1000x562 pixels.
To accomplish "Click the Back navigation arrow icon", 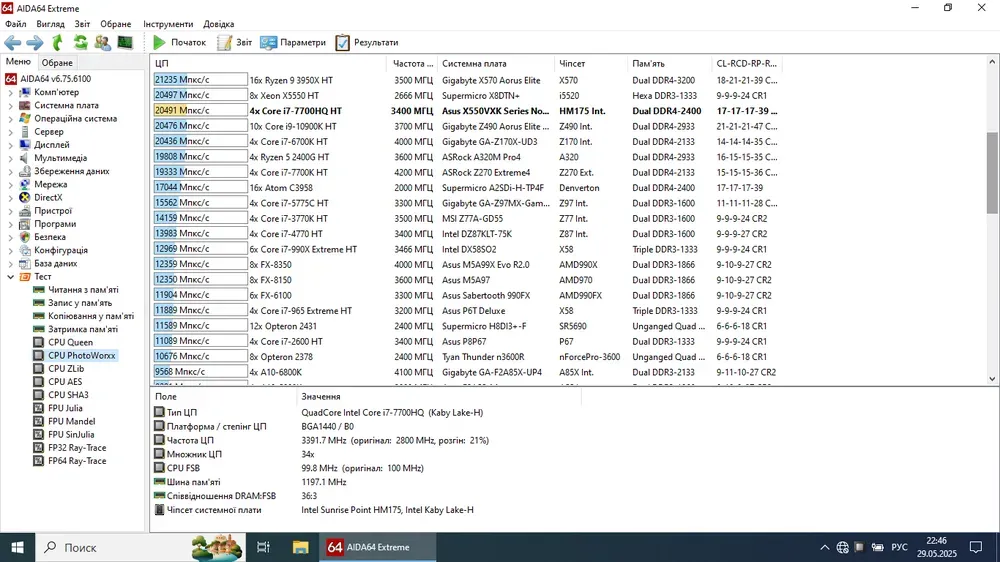I will coord(12,43).
